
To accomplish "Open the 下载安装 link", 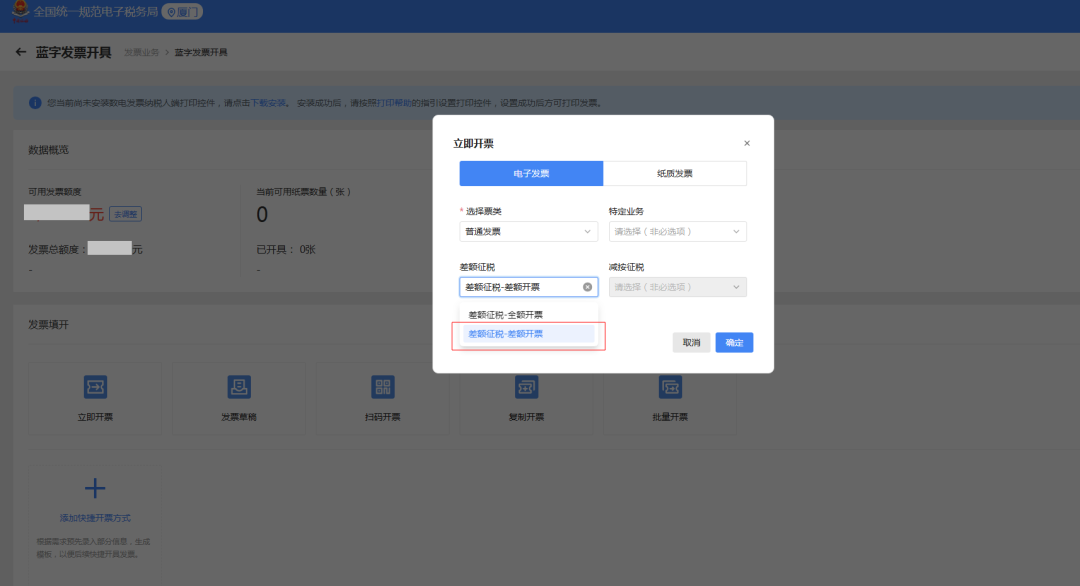I will click(x=268, y=103).
